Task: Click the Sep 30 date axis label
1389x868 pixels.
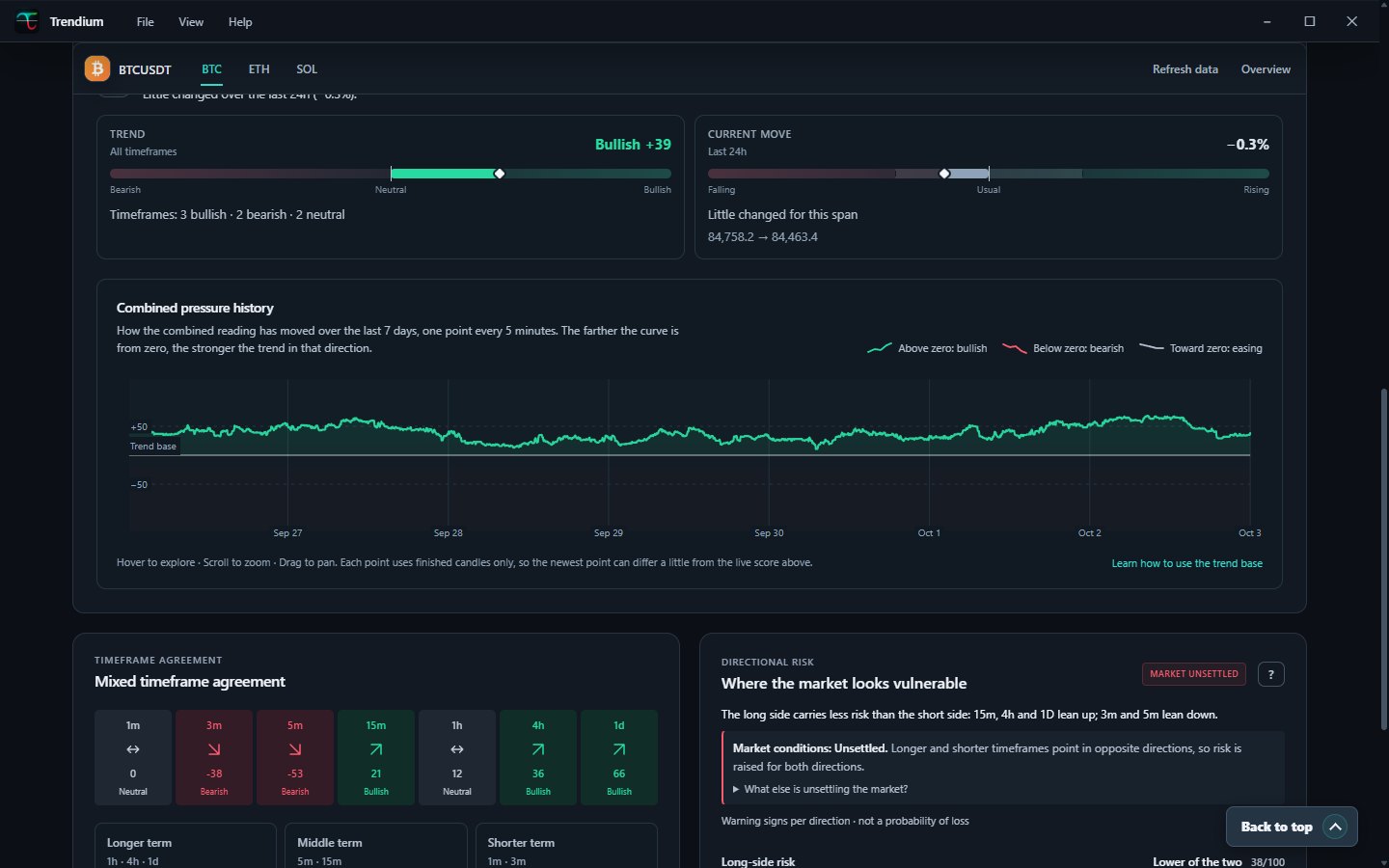Action: 769,533
